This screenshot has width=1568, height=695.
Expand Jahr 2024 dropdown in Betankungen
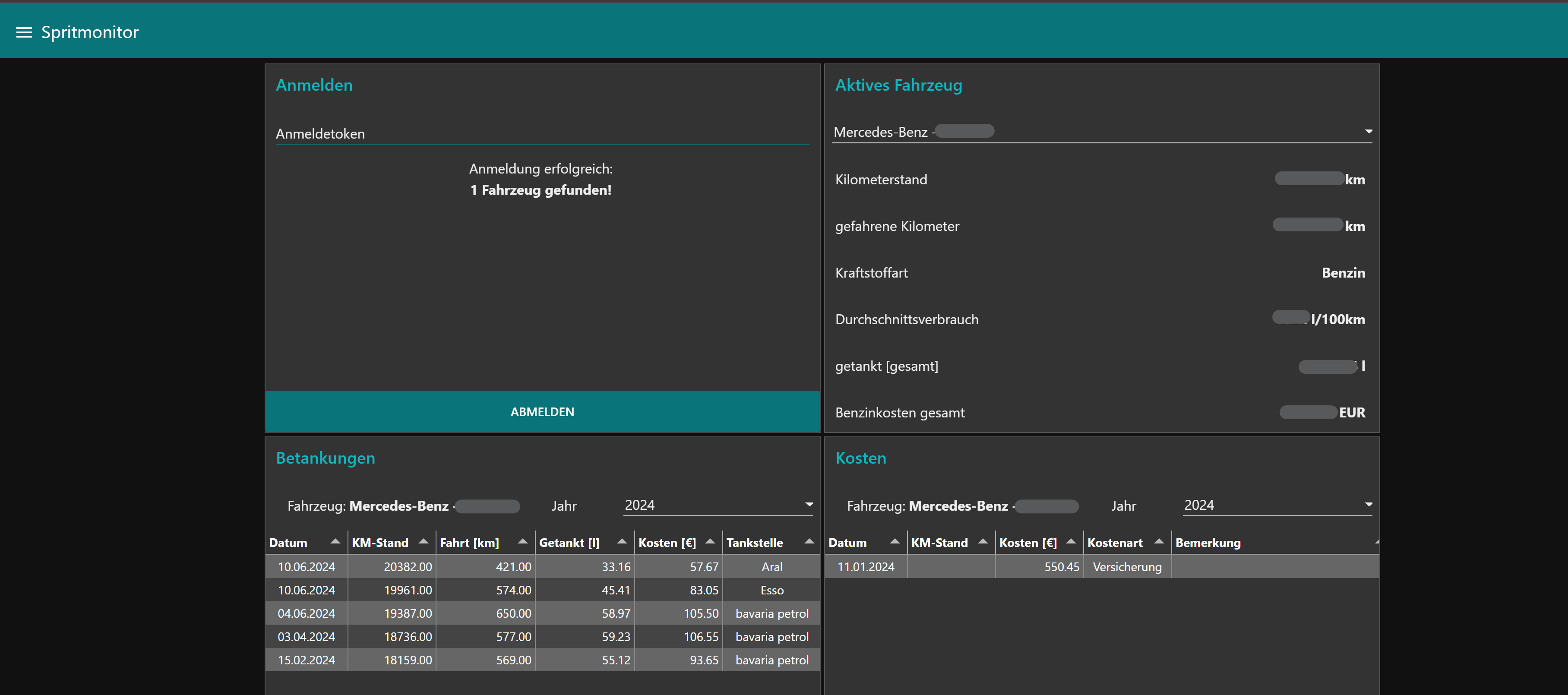point(718,505)
